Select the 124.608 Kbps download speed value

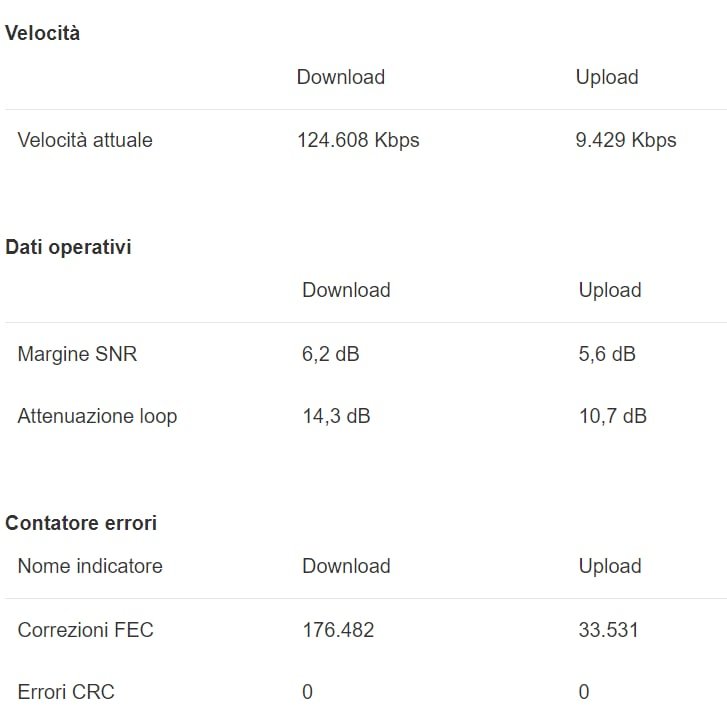pos(358,140)
